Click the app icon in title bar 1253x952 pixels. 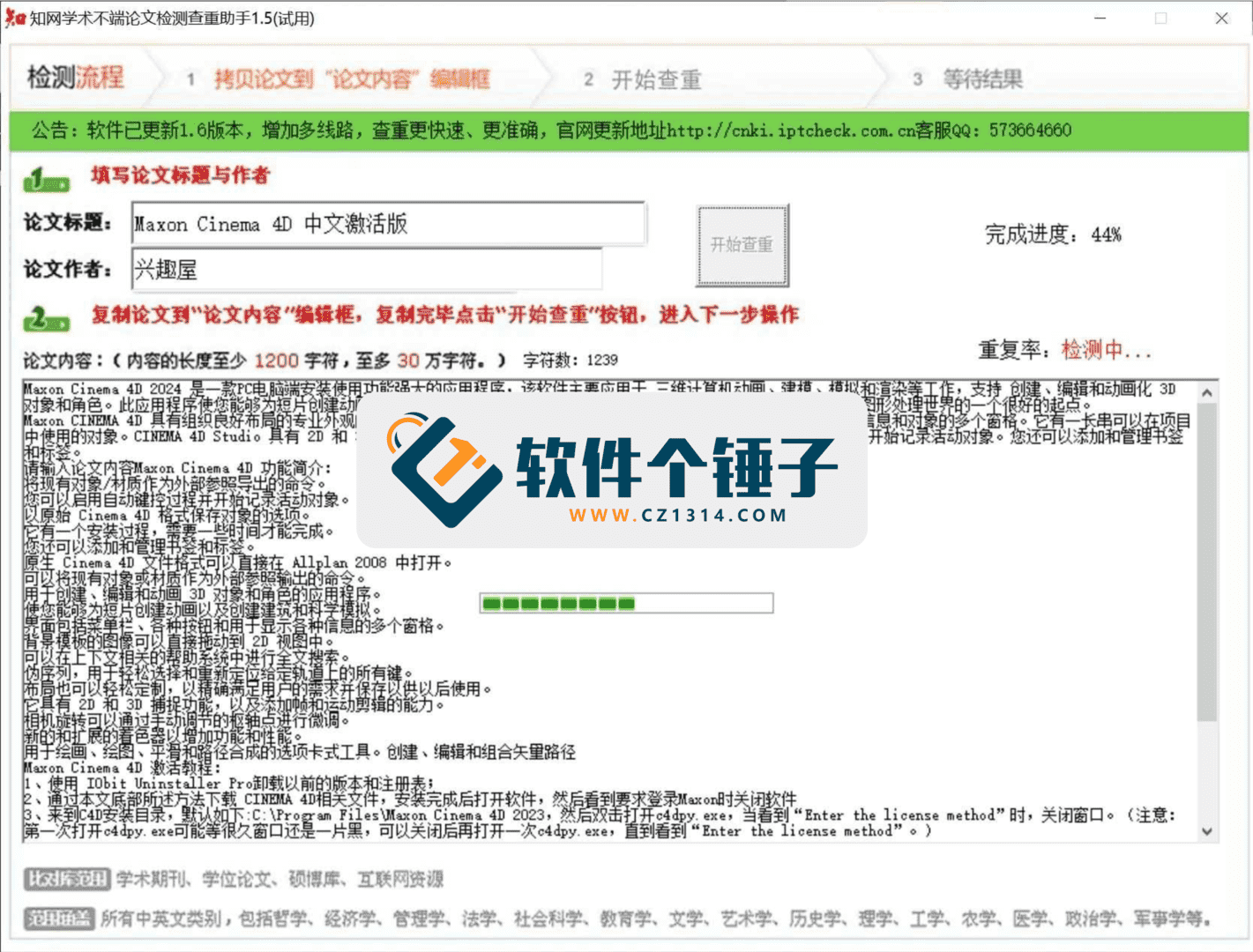tap(15, 18)
